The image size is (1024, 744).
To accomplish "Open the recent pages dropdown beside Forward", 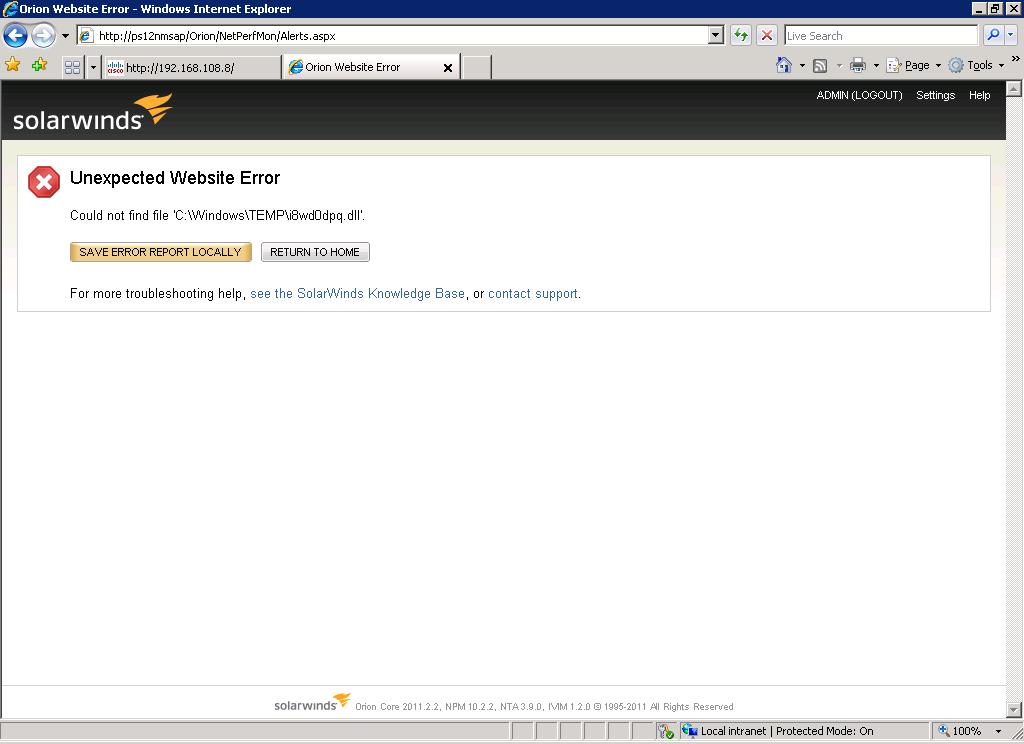I will 65,35.
